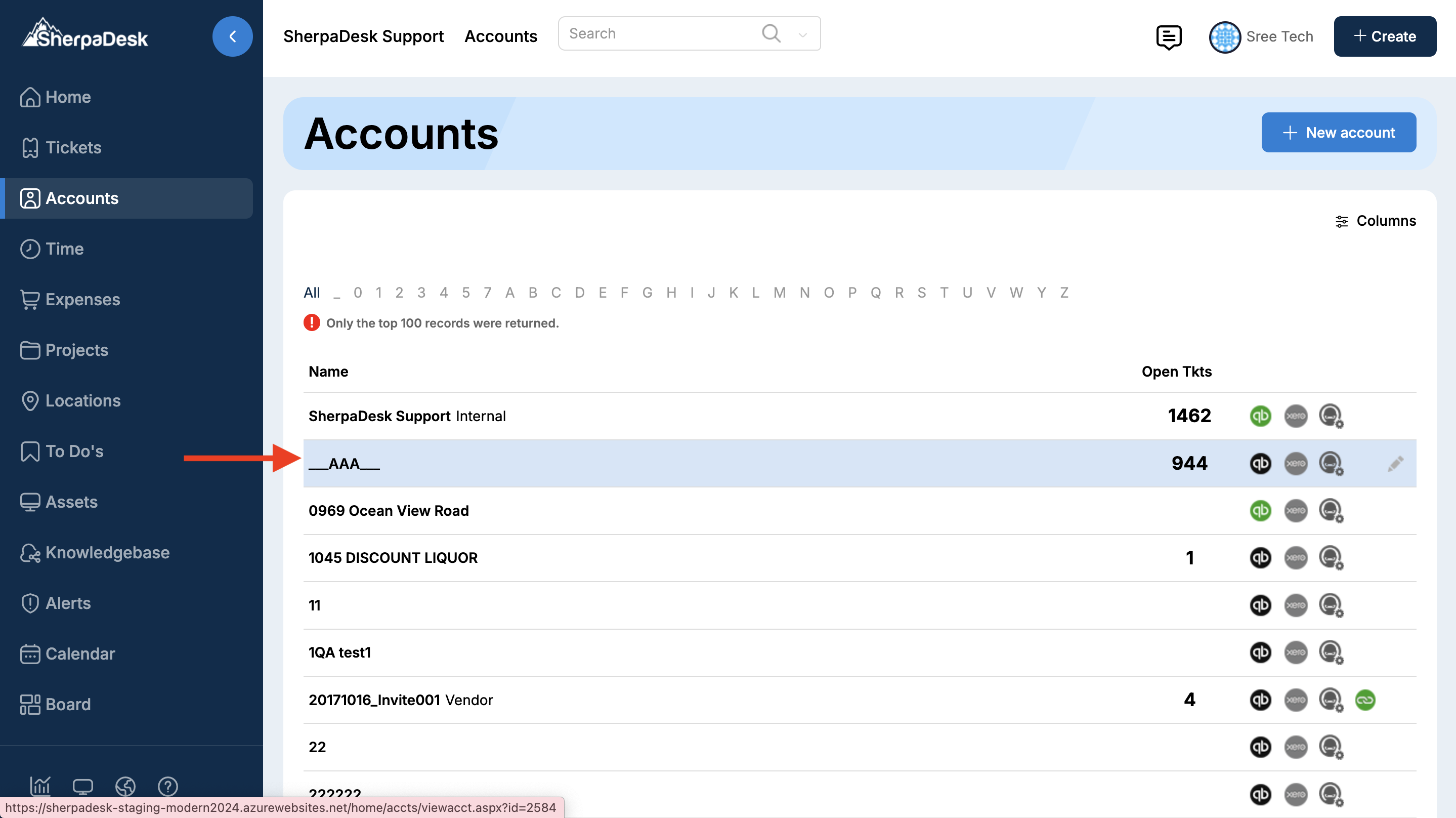
Task: Click the agent settings icon for 1045 DISCOUNT LIQUOR
Action: click(1331, 558)
